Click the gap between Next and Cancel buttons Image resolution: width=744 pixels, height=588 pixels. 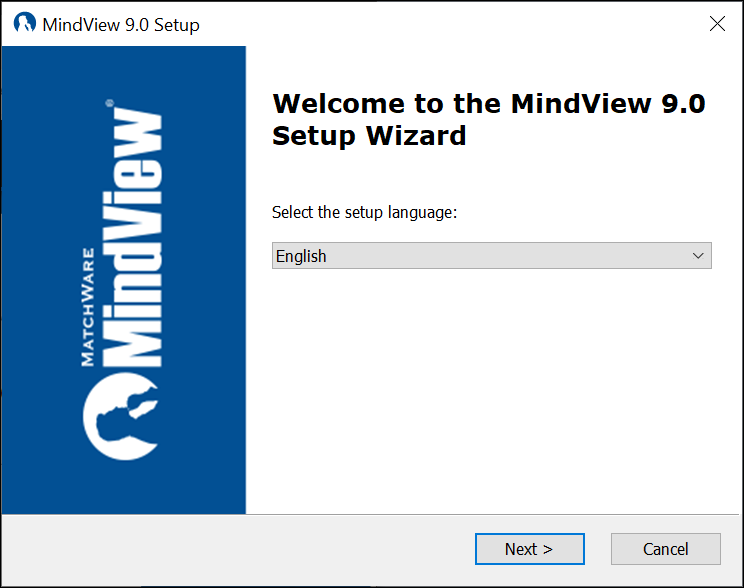click(x=598, y=549)
